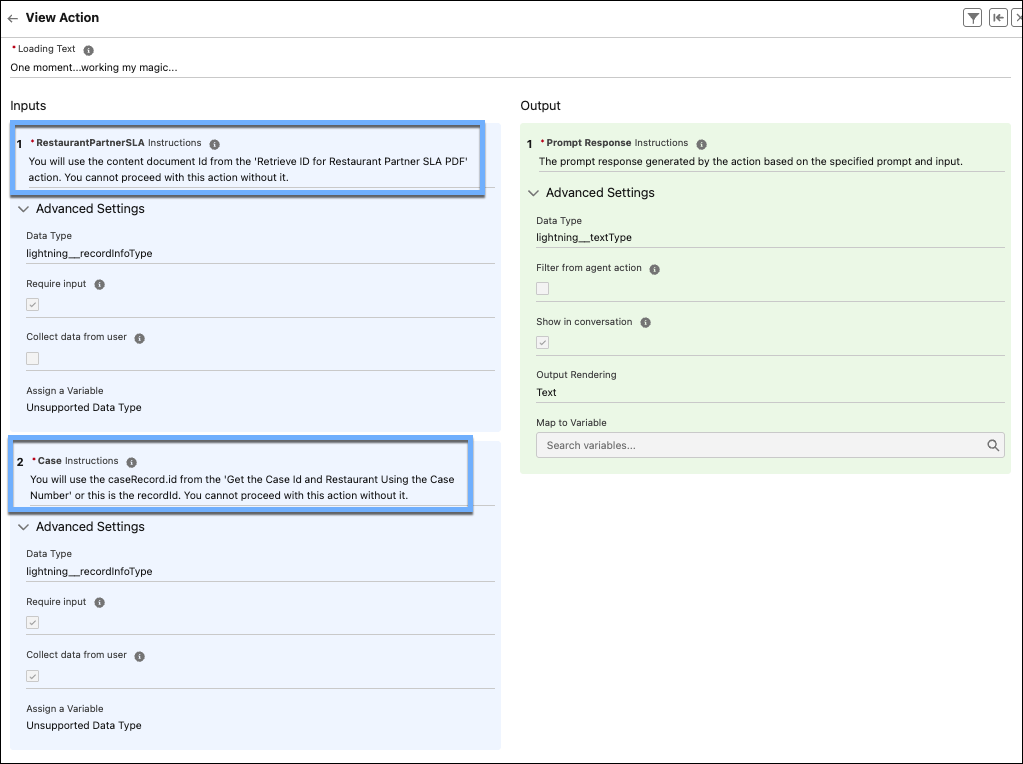Enable Collect data from user for RestaurantPartnerSLA
1023x764 pixels.
32,358
